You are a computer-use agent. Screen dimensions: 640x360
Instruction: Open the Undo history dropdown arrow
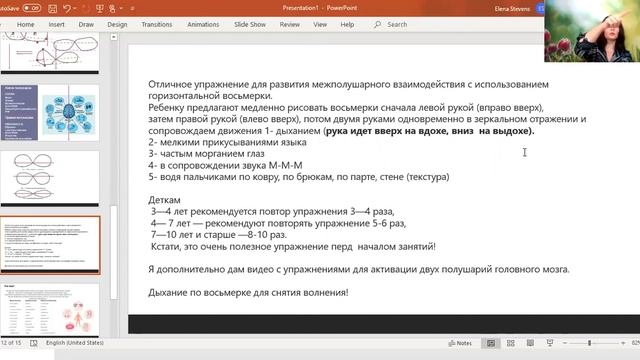coord(75,8)
